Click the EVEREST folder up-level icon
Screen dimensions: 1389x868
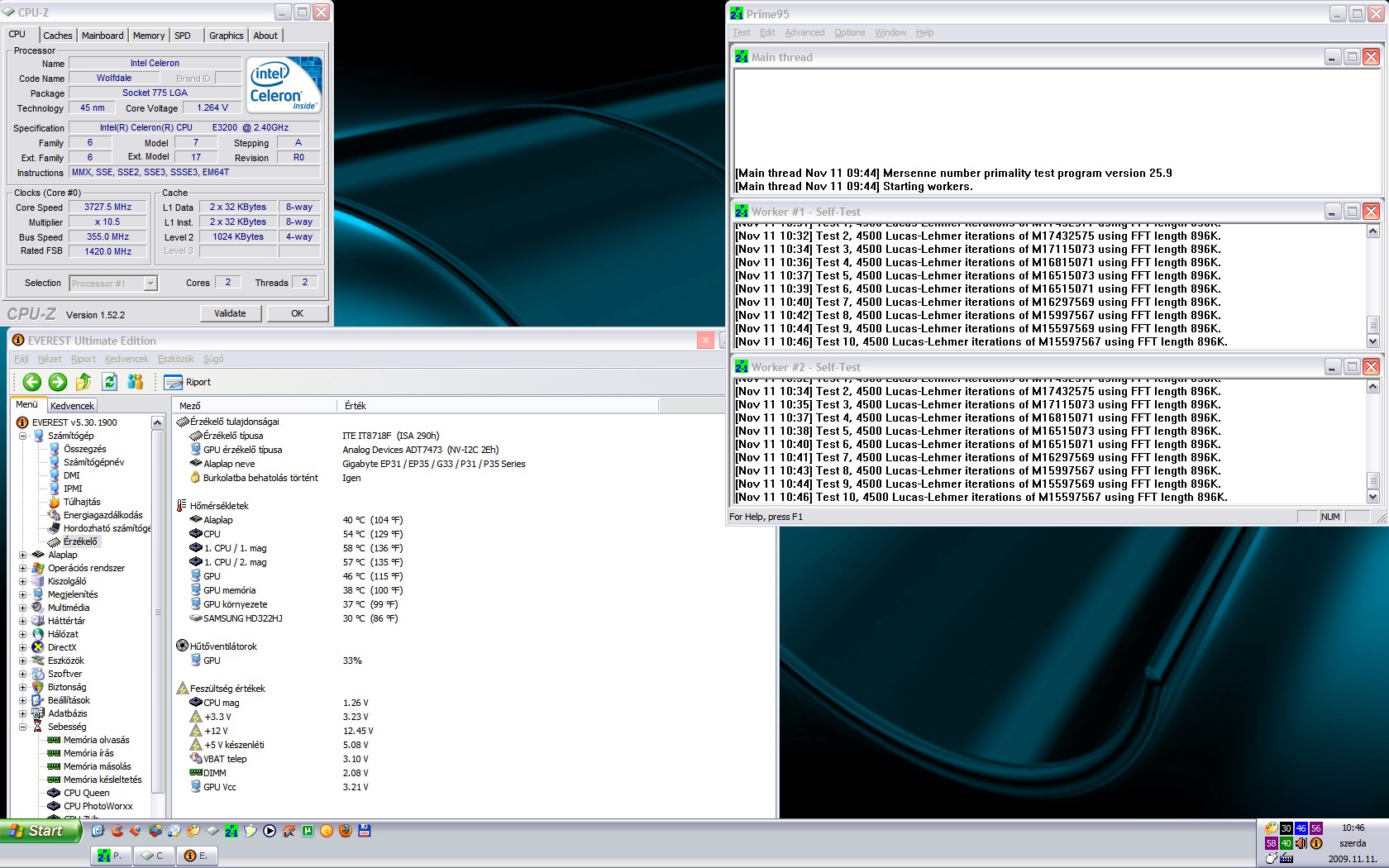(x=84, y=382)
